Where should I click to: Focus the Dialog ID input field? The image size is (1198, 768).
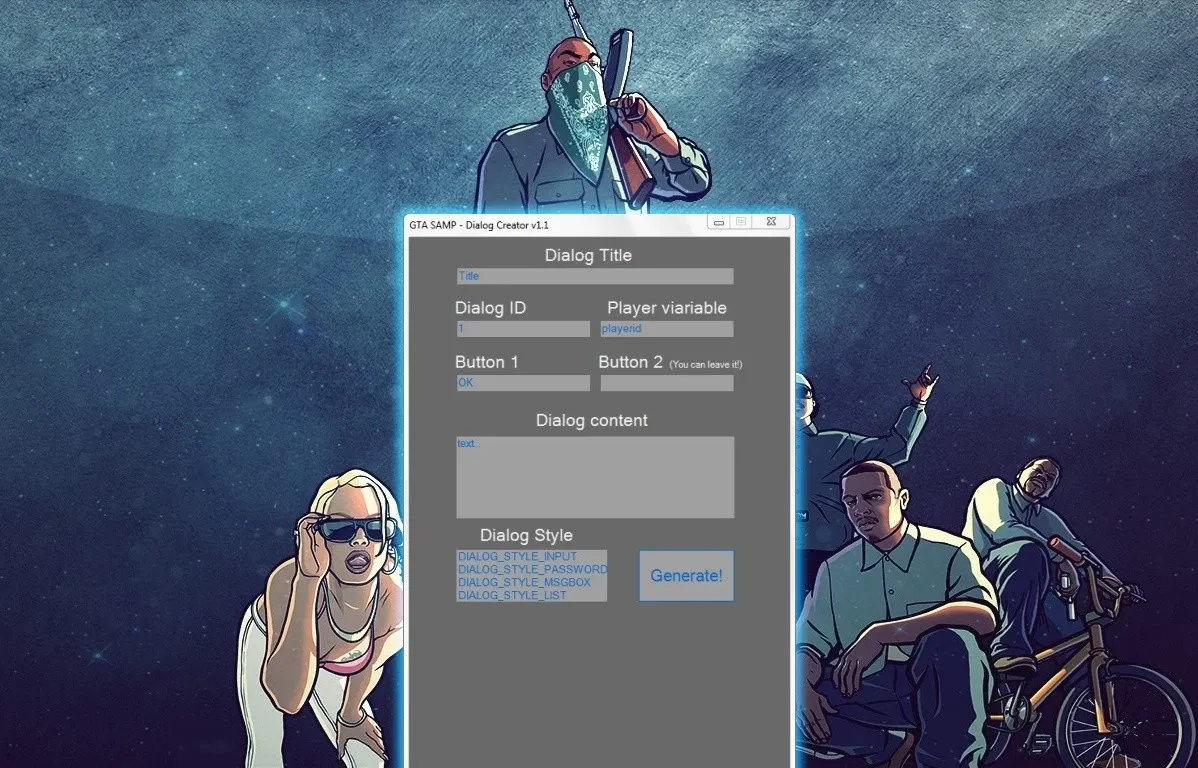[x=523, y=329]
